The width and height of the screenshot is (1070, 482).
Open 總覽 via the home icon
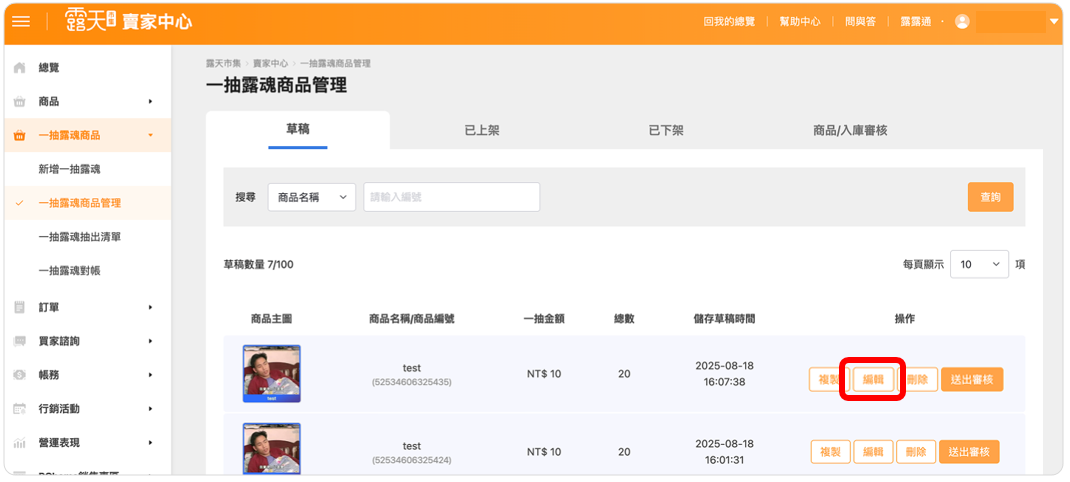click(19, 68)
